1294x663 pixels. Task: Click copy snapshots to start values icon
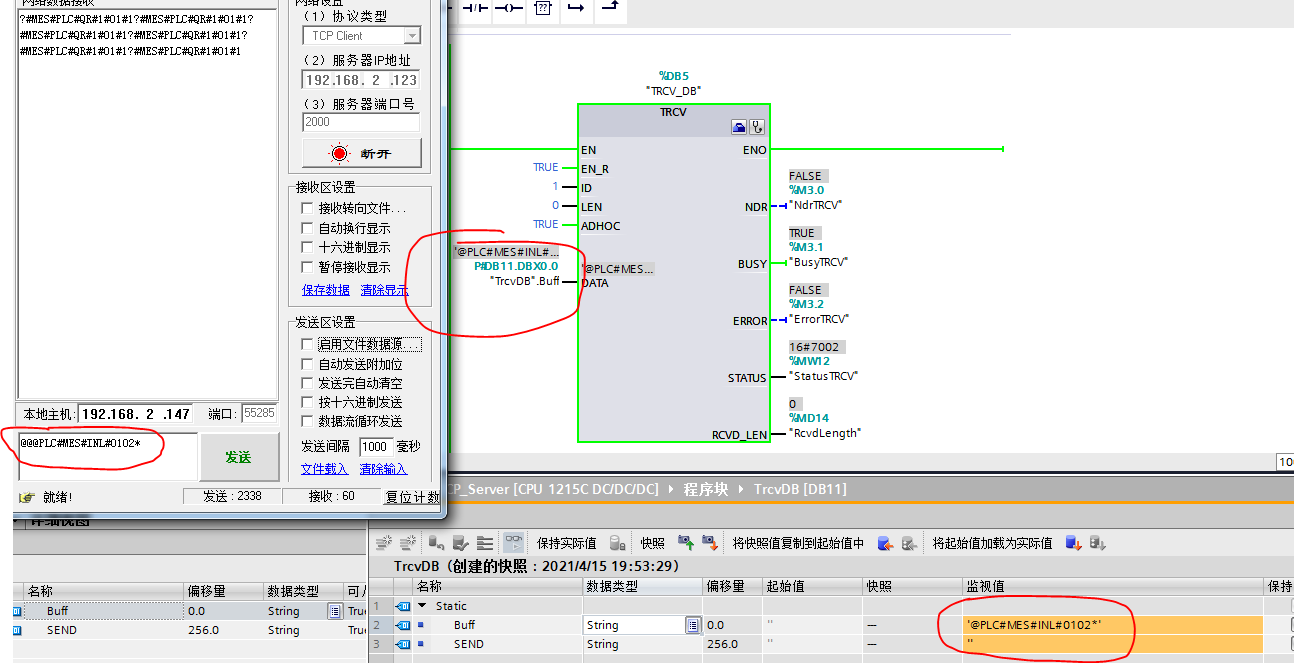pos(885,543)
